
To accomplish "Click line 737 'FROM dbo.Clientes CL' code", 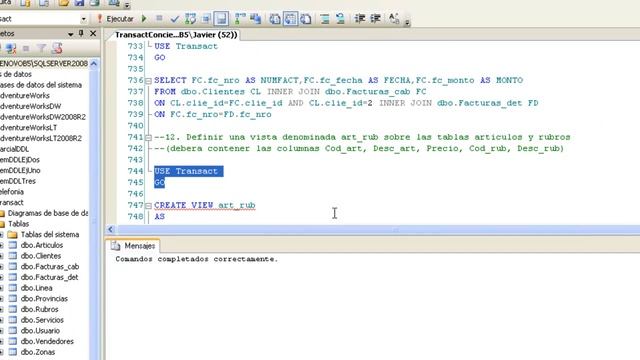I will click(x=207, y=92).
